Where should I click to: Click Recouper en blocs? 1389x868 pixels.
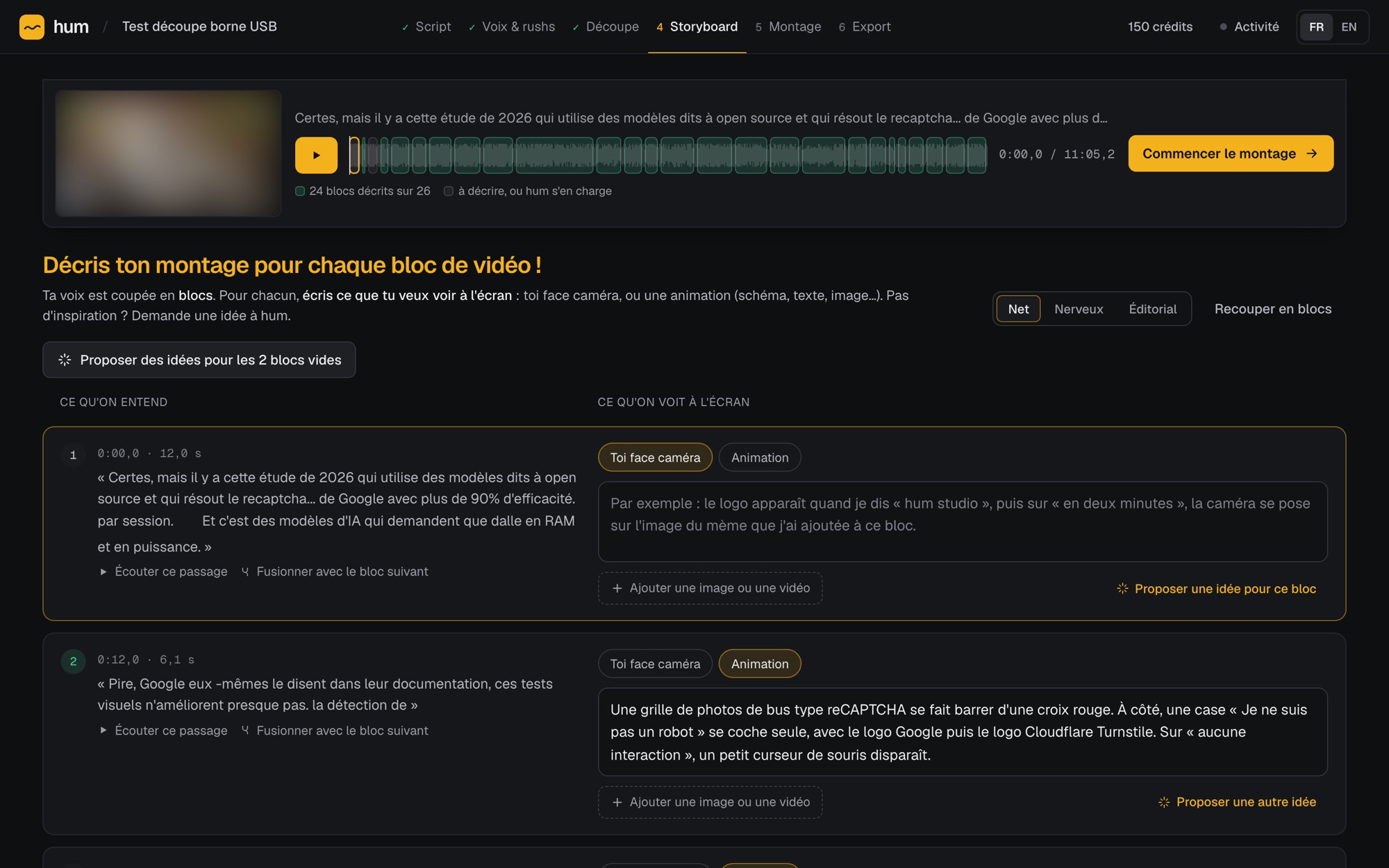pyautogui.click(x=1272, y=309)
